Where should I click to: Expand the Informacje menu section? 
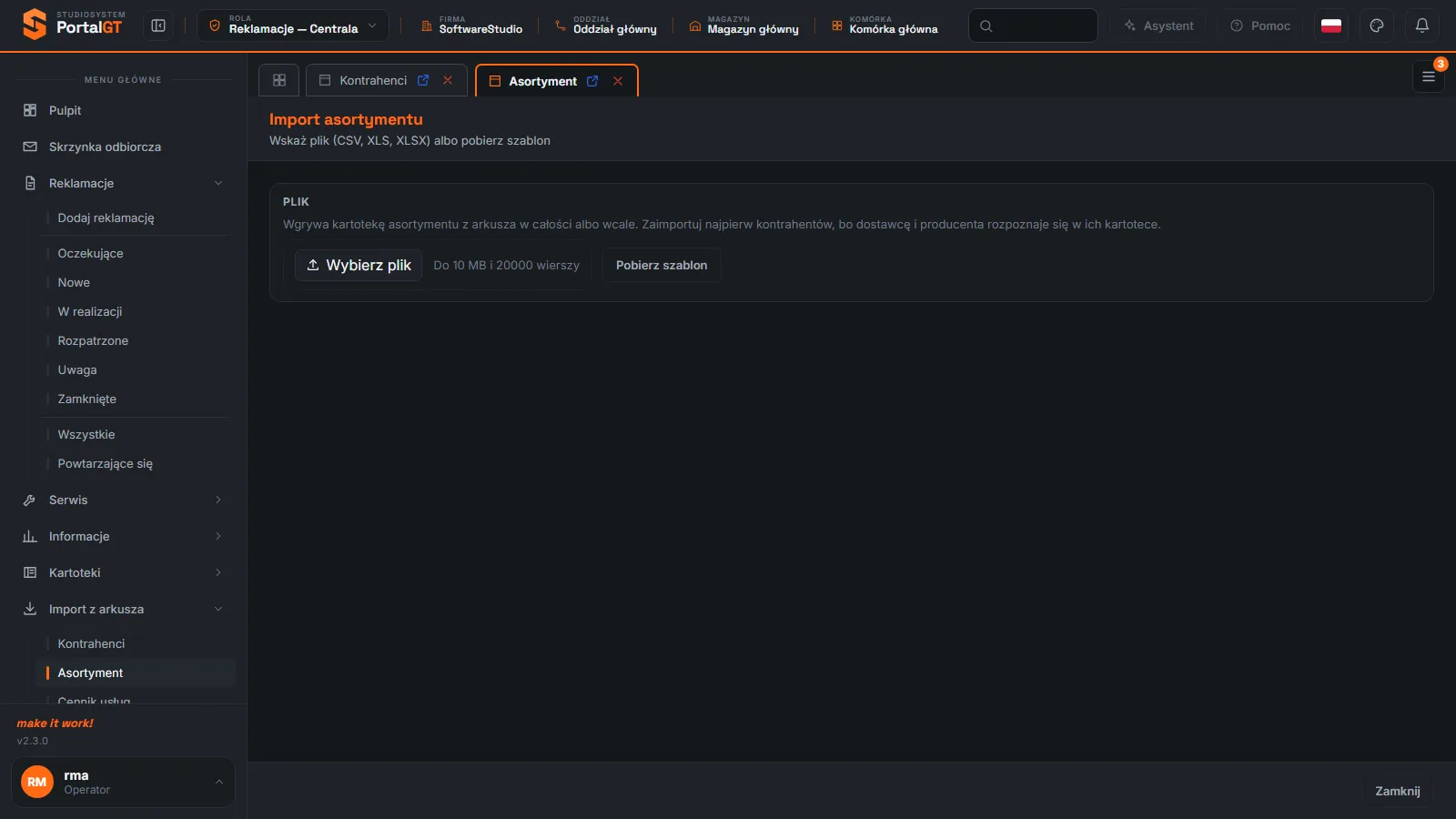coord(123,536)
